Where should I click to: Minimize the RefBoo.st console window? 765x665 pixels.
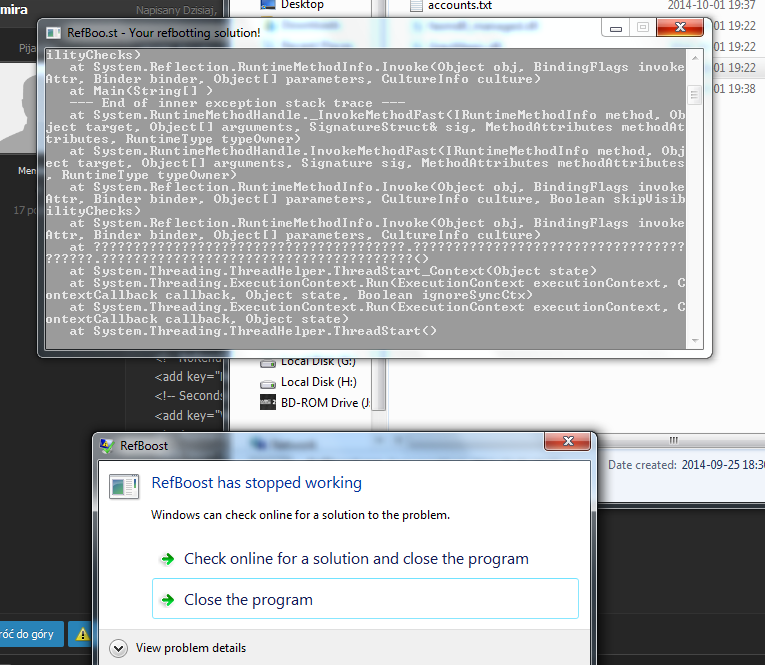616,28
